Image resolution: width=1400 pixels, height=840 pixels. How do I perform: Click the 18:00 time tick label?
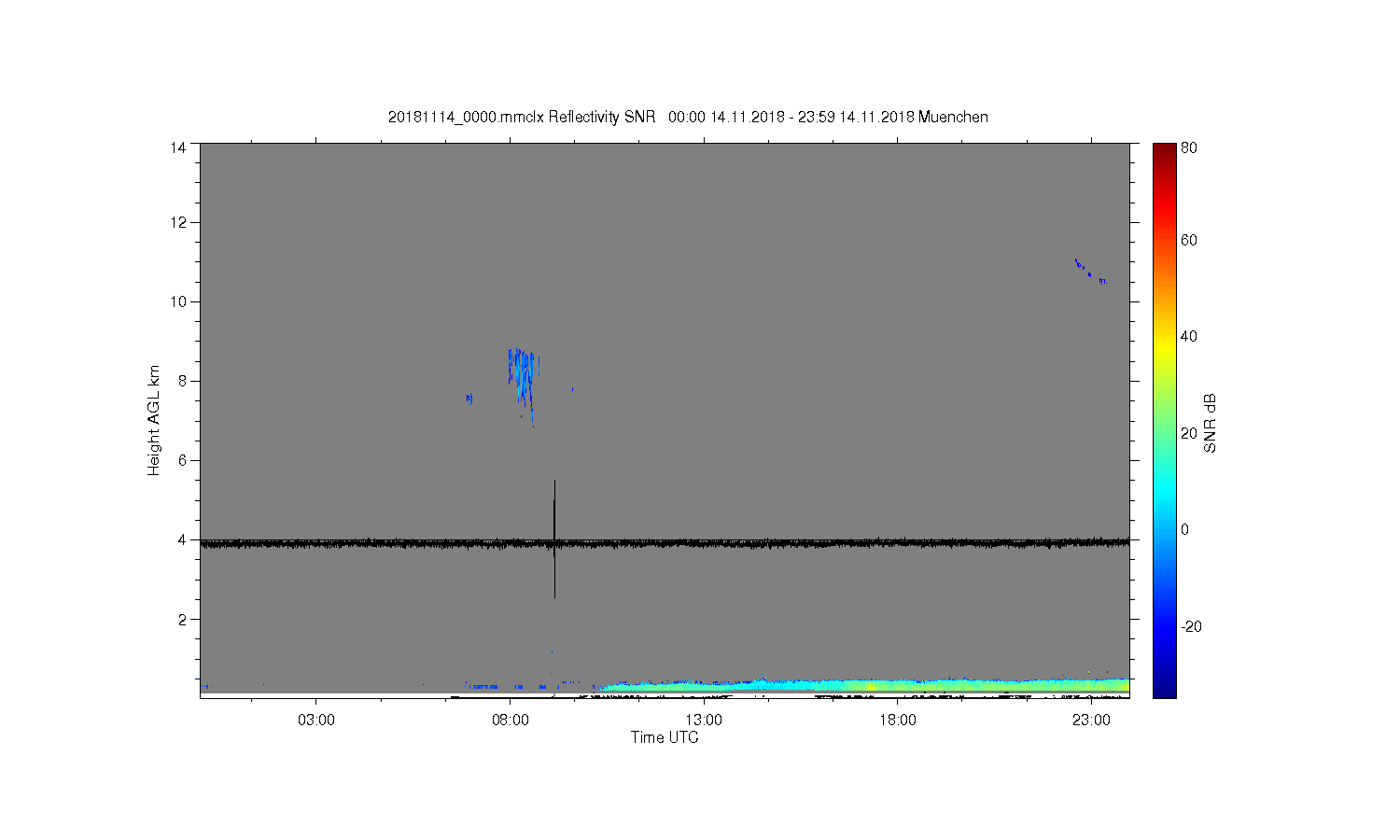pos(898,721)
